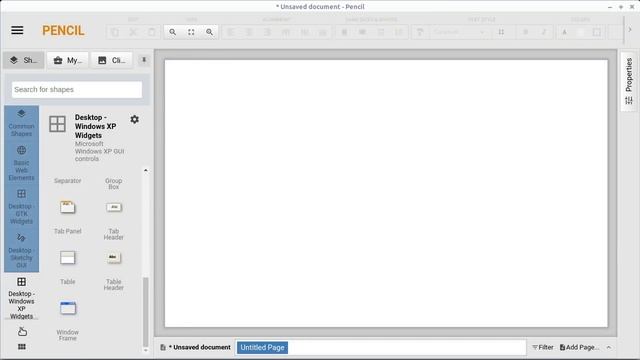Select the Group Box shape label
The image size is (640, 360).
pos(113,184)
